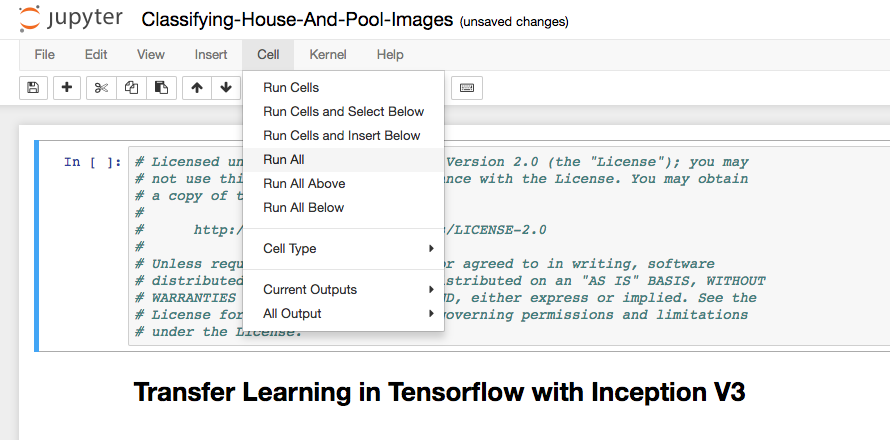Screen dimensions: 890x440
Task: Open the File menu
Action: (x=44, y=55)
